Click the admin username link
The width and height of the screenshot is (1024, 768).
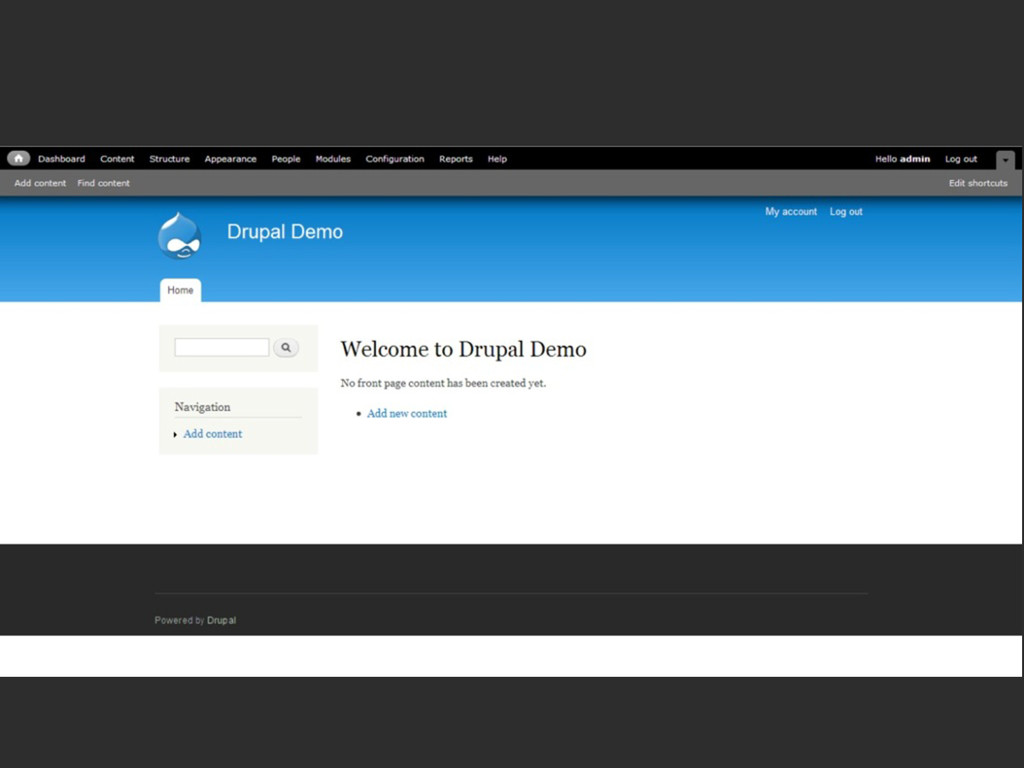(915, 159)
